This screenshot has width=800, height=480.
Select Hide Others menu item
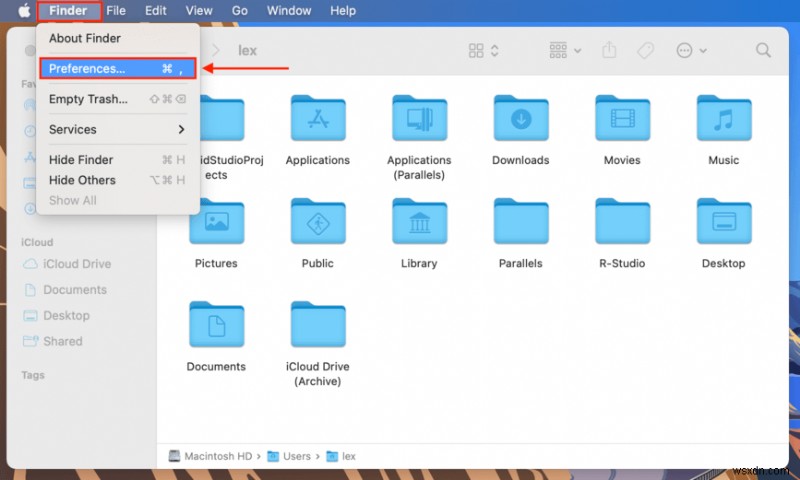[118, 180]
